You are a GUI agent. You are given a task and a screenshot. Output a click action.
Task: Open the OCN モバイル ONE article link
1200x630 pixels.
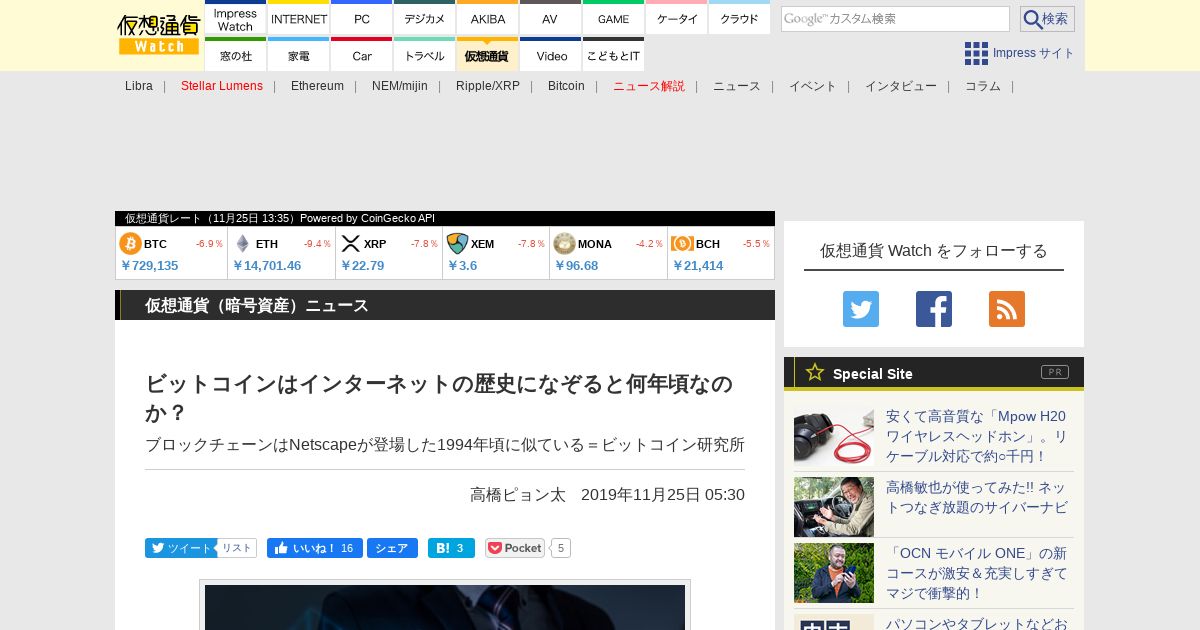pyautogui.click(x=977, y=573)
